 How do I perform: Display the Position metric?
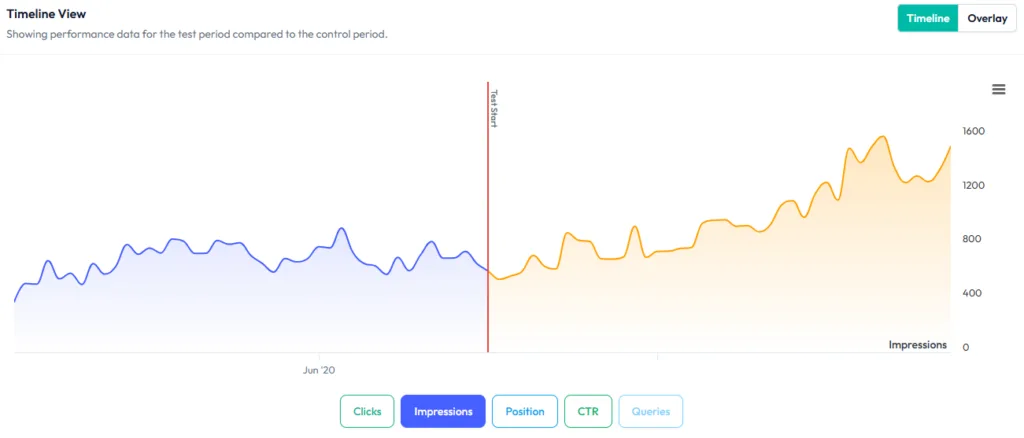[x=525, y=411]
